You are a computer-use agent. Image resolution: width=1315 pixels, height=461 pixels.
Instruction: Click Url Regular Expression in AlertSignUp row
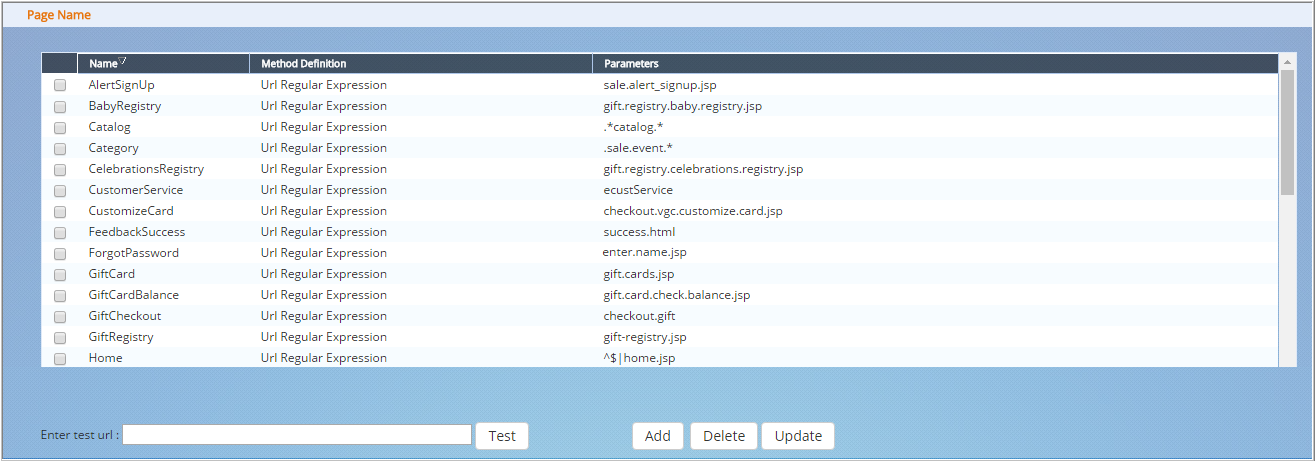tap(323, 85)
